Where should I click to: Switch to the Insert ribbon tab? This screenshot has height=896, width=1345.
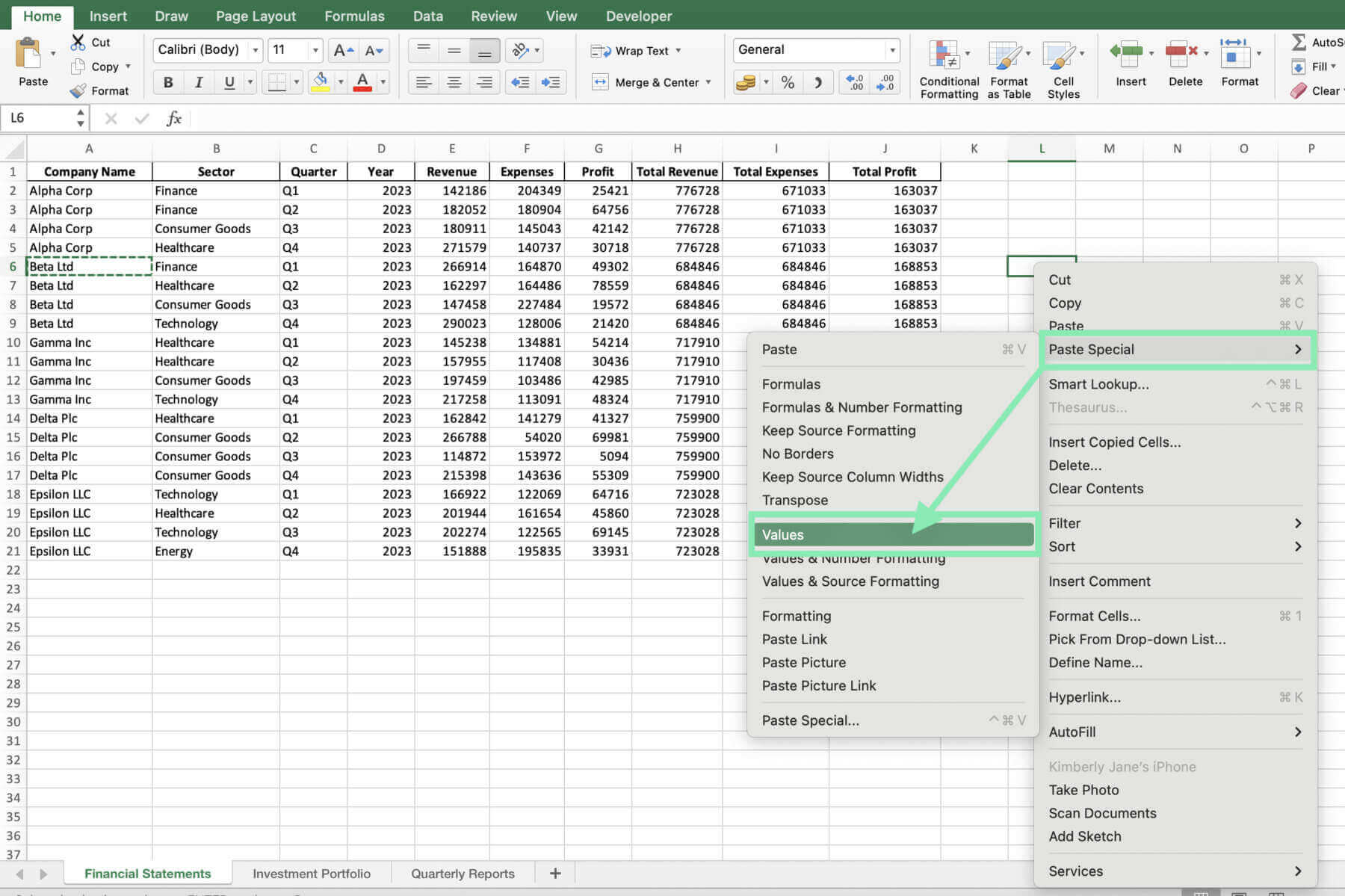coord(108,16)
